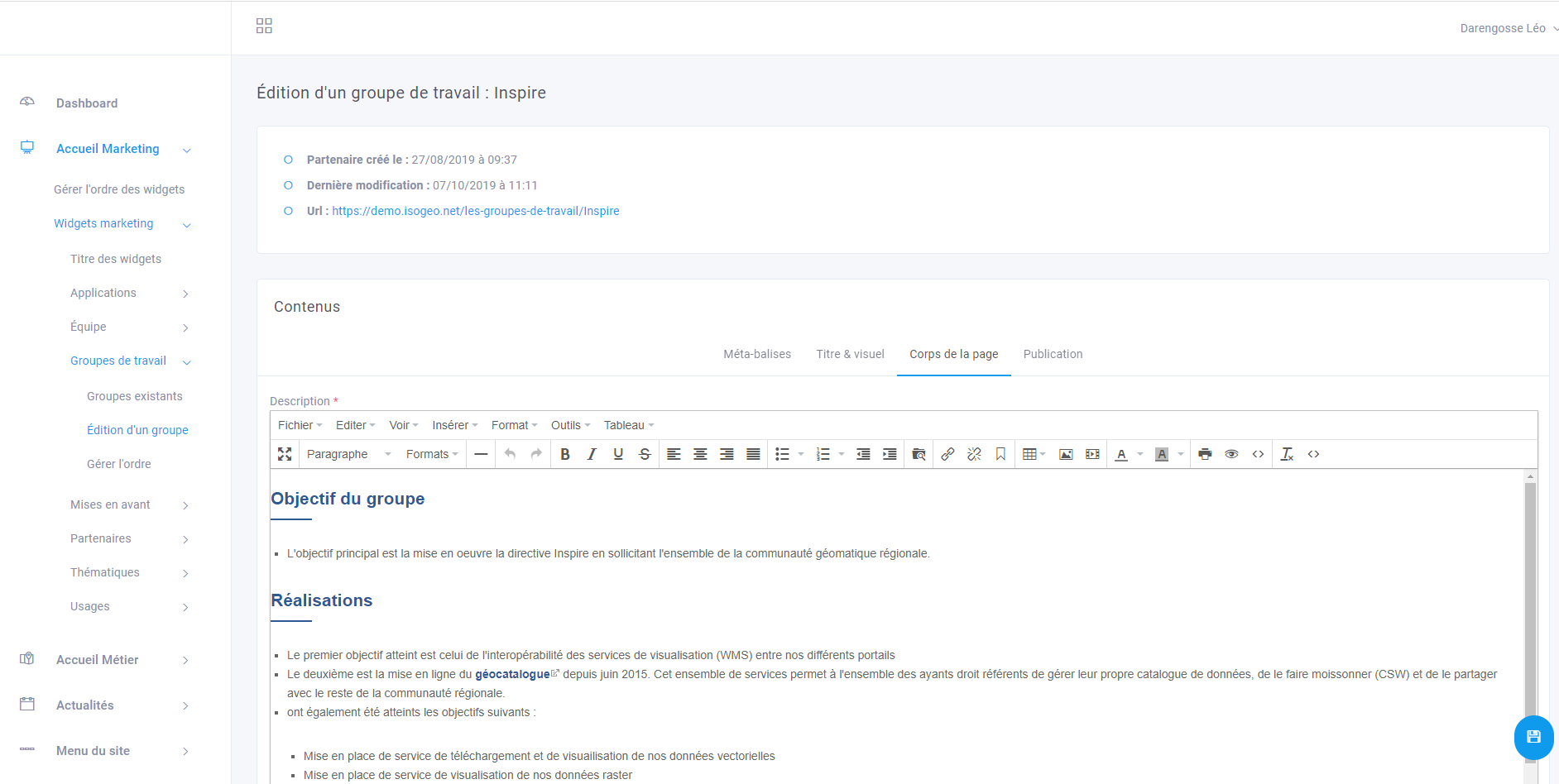Screen dimensions: 1559x784
Task: Decrease the indent
Action: 863,454
